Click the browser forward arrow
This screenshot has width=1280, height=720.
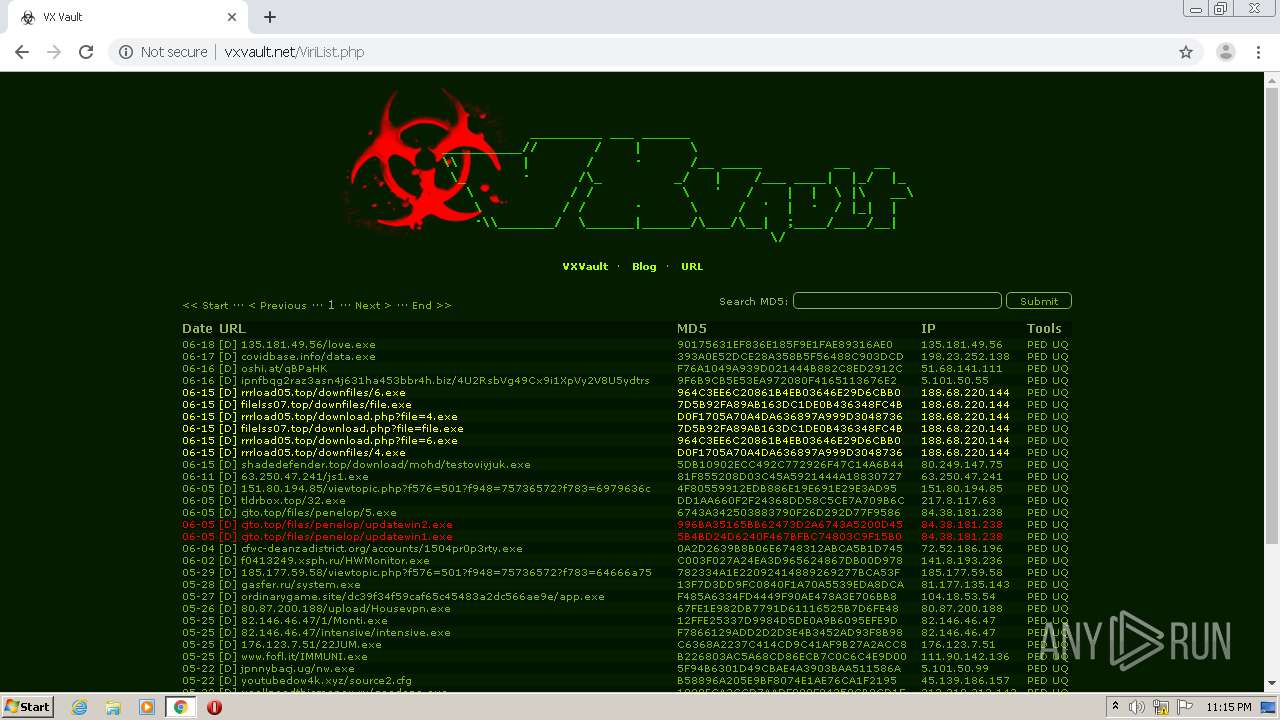pyautogui.click(x=54, y=52)
